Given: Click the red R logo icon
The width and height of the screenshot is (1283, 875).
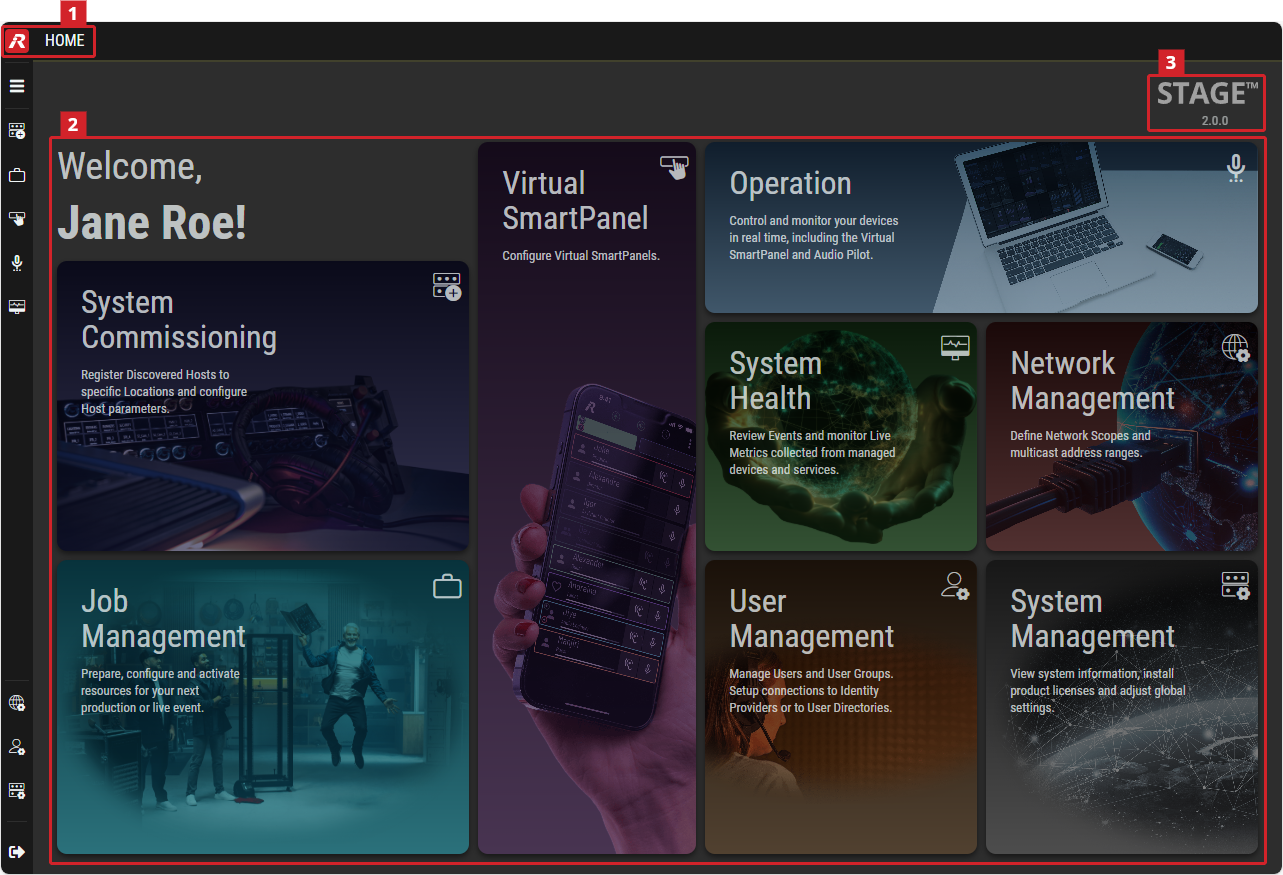Looking at the screenshot, I should pos(17,42).
